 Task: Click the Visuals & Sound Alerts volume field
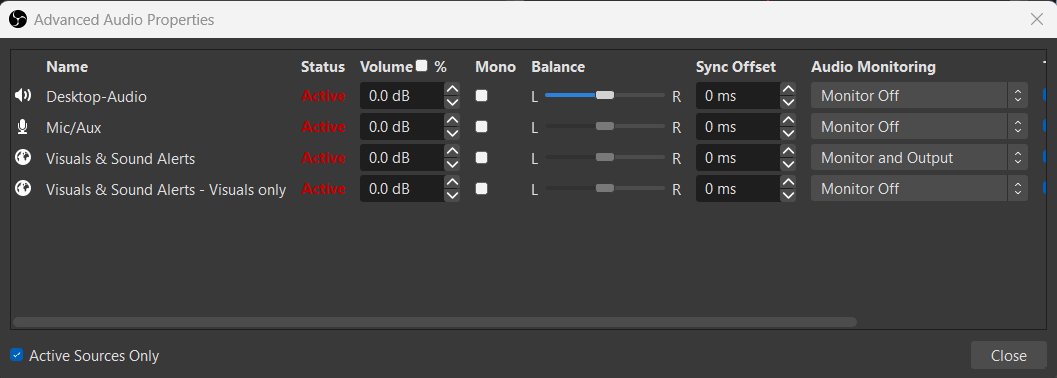[402, 158]
